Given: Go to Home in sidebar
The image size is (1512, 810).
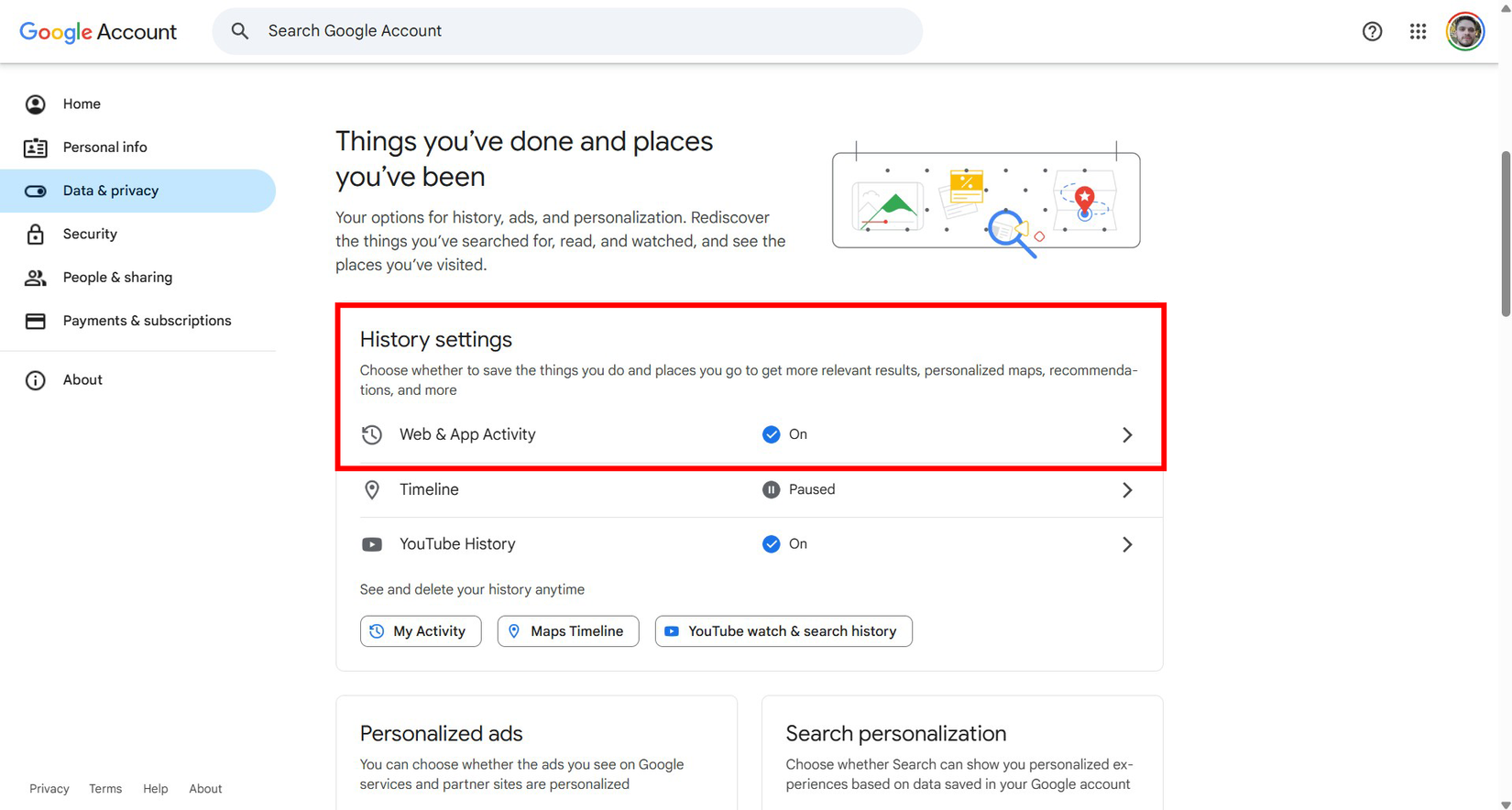Looking at the screenshot, I should (137, 104).
